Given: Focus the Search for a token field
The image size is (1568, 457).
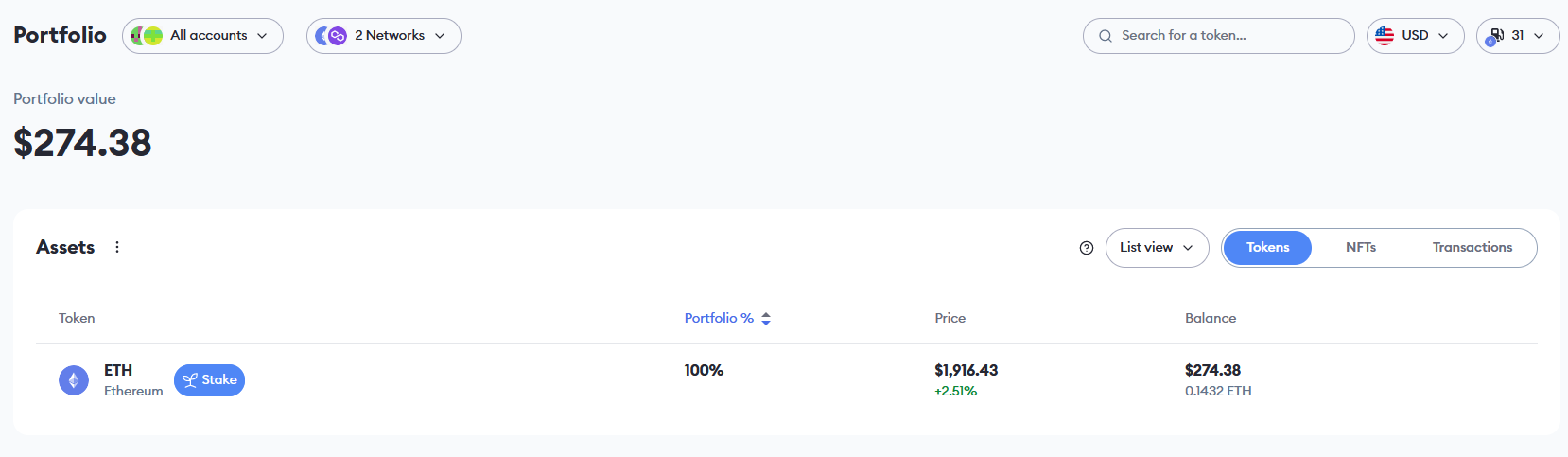Looking at the screenshot, I should (x=1229, y=36).
